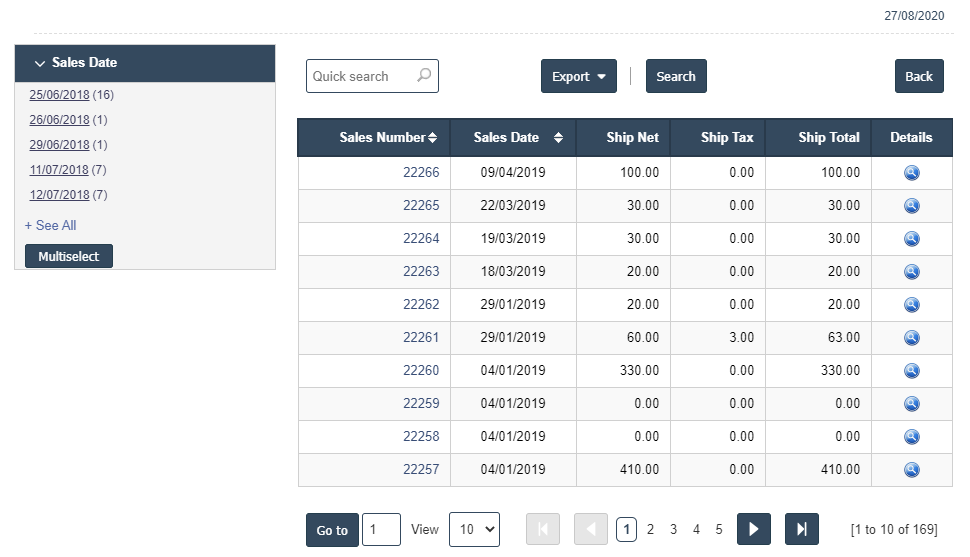This screenshot has width=970, height=557.
Task: Open the Export dropdown
Action: pyautogui.click(x=578, y=77)
